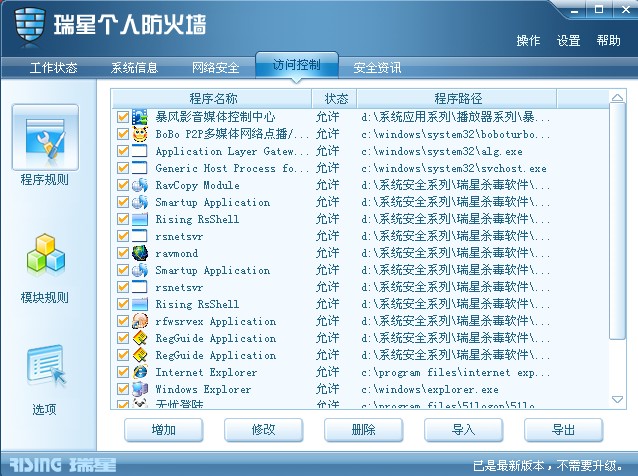
Task: Open the 选项 sidebar icon
Action: click(46, 366)
